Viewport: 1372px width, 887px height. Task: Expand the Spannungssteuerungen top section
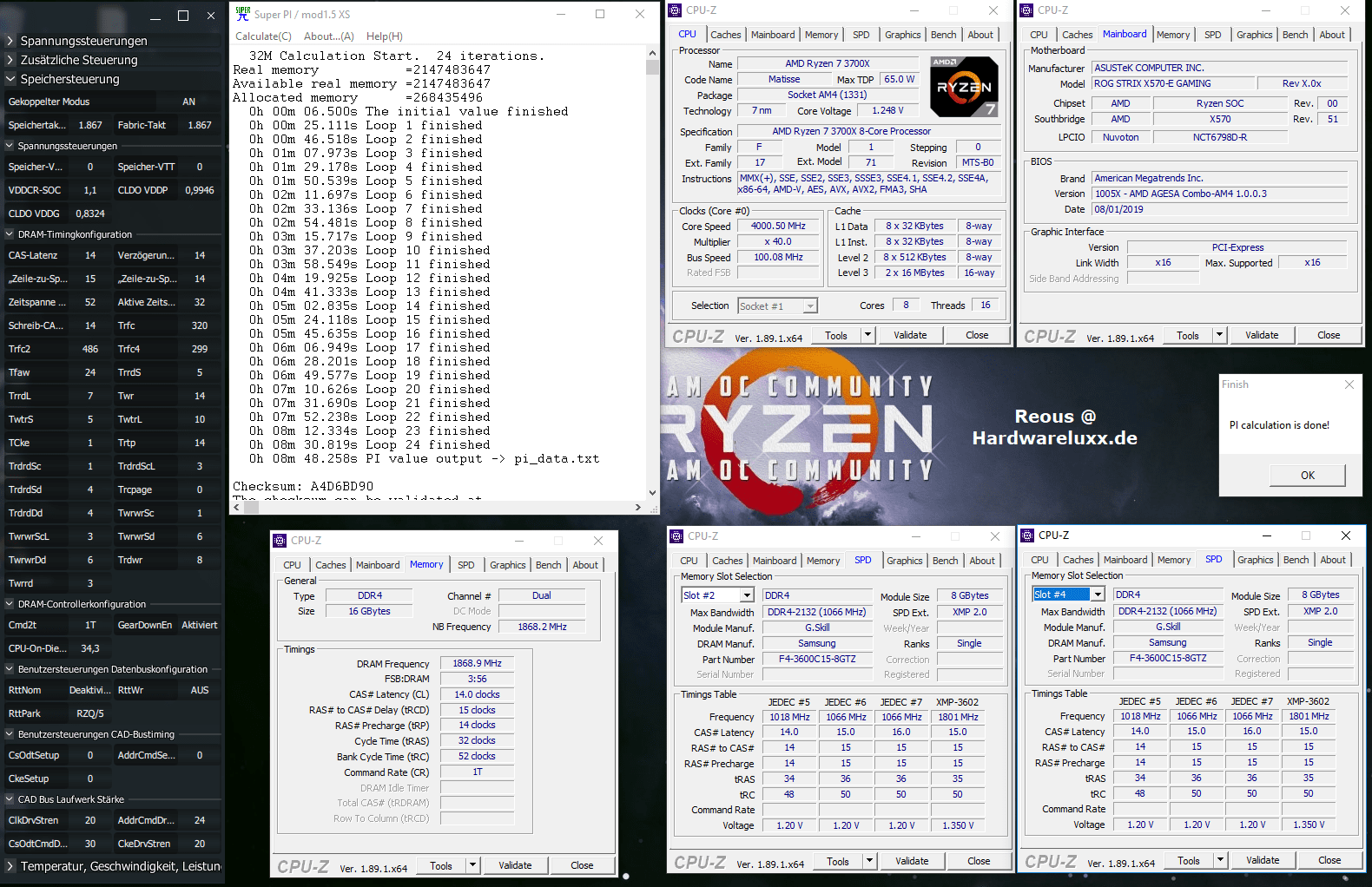coord(10,41)
